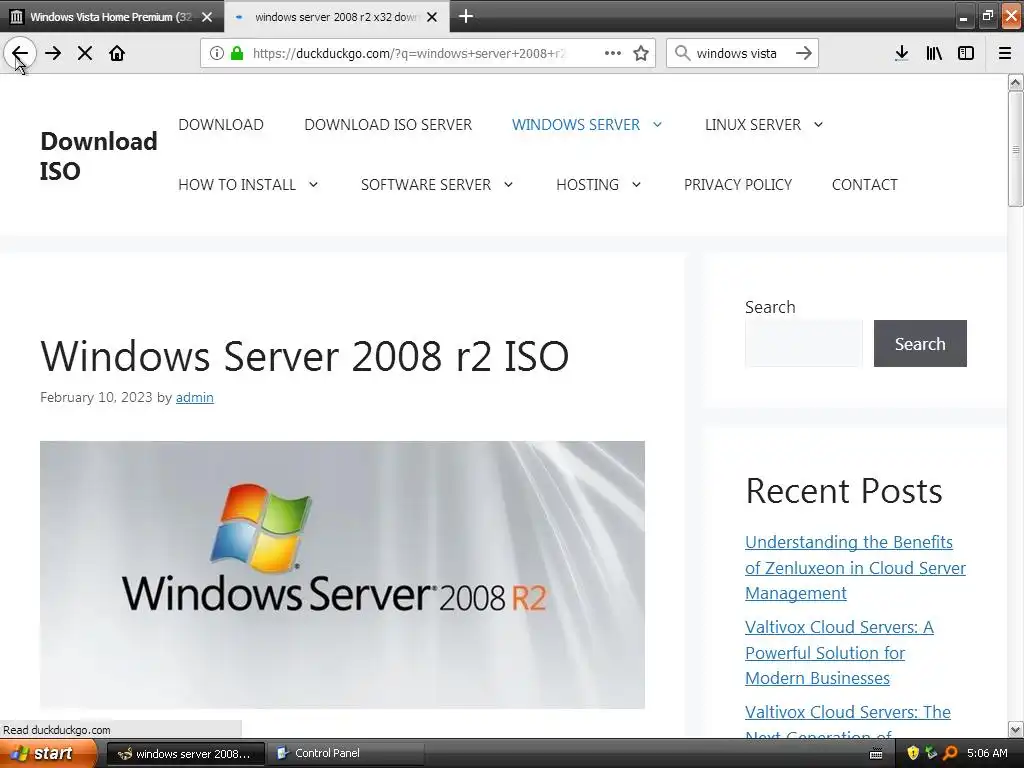
Task: Open the SOFTWARE SERVER menu link
Action: [426, 185]
